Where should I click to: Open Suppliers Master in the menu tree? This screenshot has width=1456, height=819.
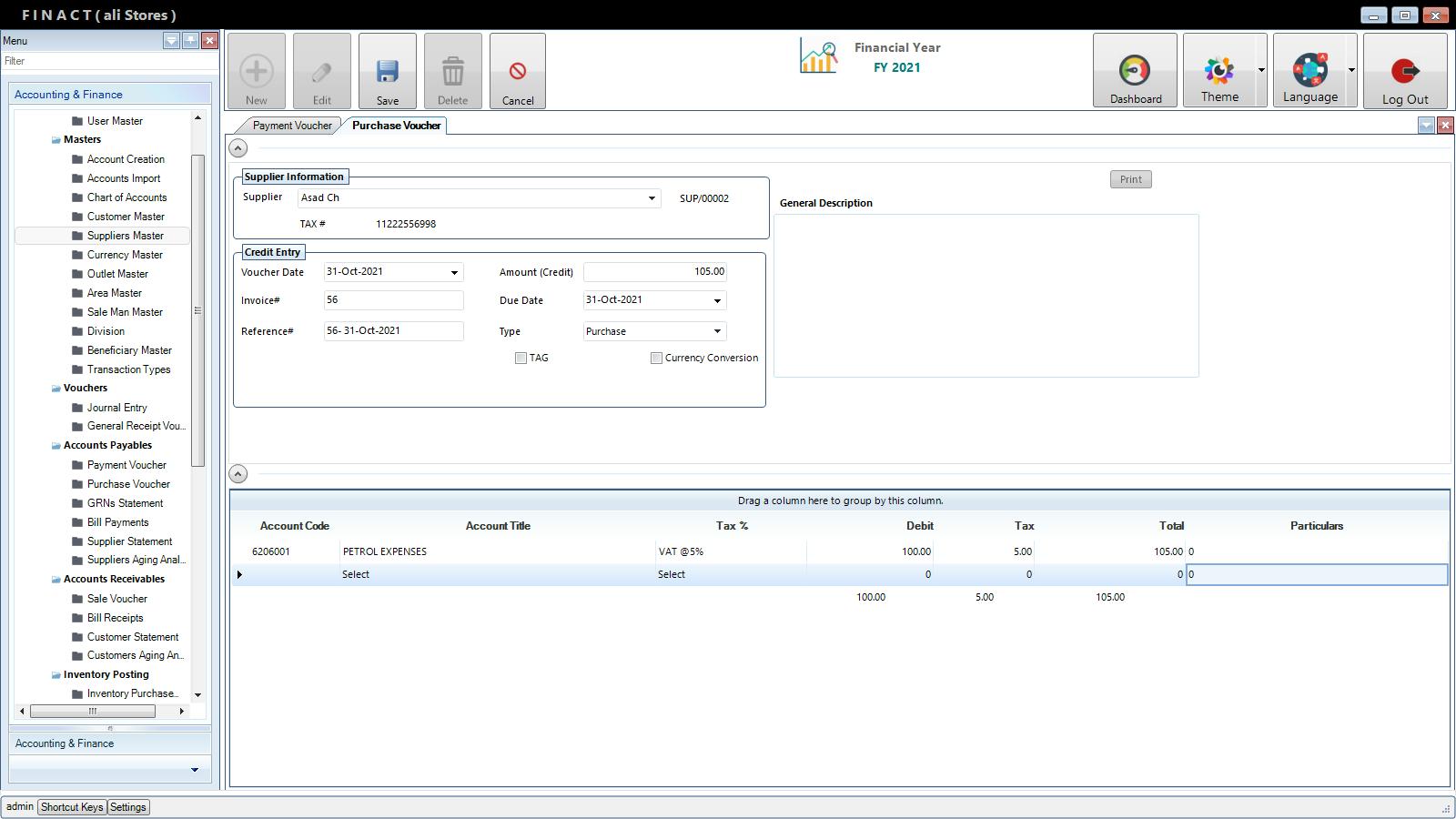125,236
